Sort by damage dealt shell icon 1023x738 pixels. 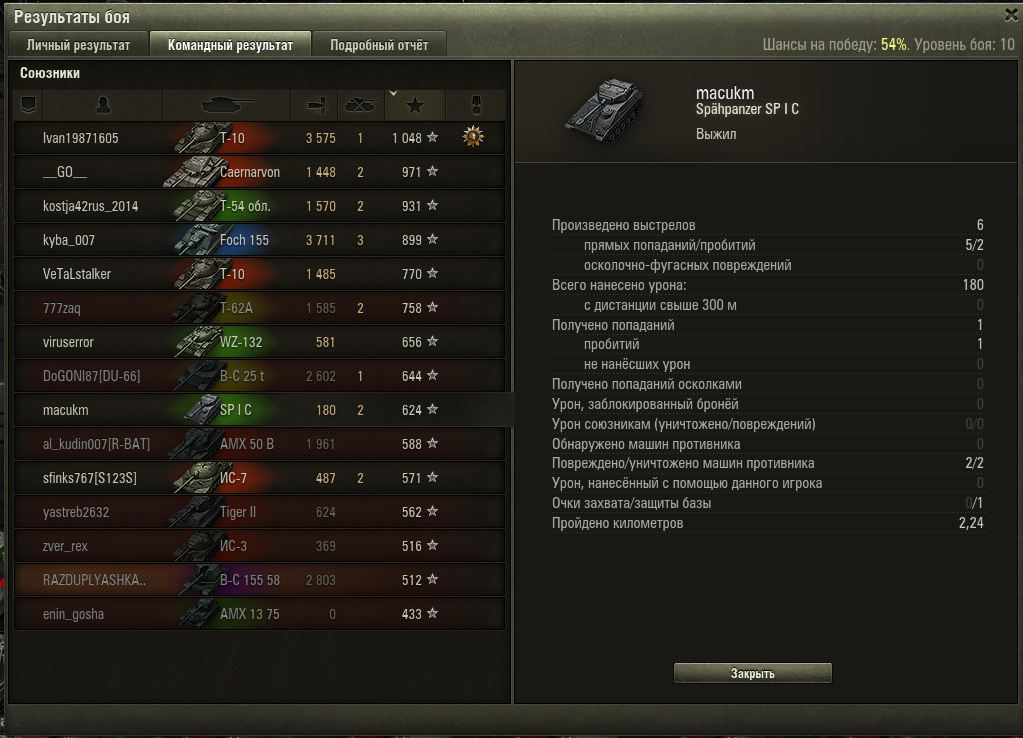[x=314, y=105]
